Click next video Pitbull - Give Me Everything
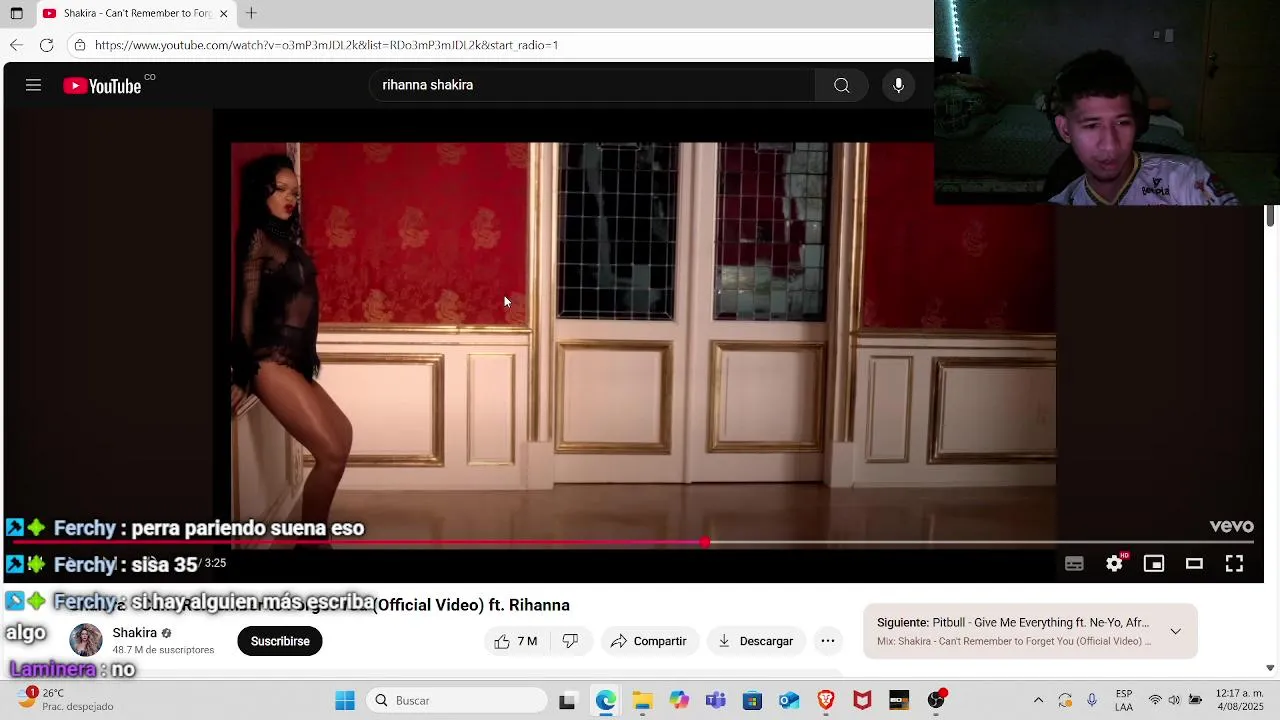Viewport: 1280px width, 720px height. coord(1012,622)
